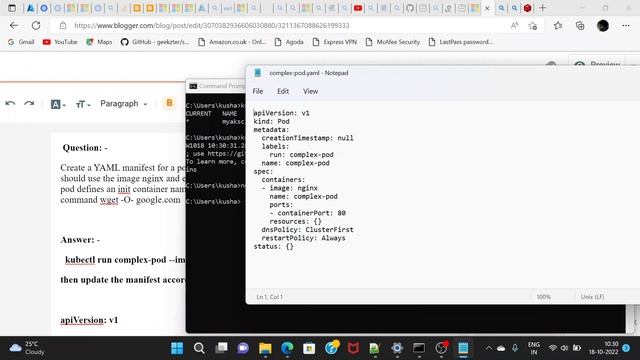640x360 pixels.
Task: Open the Amazon.co.uk bookmark
Action: 232,42
